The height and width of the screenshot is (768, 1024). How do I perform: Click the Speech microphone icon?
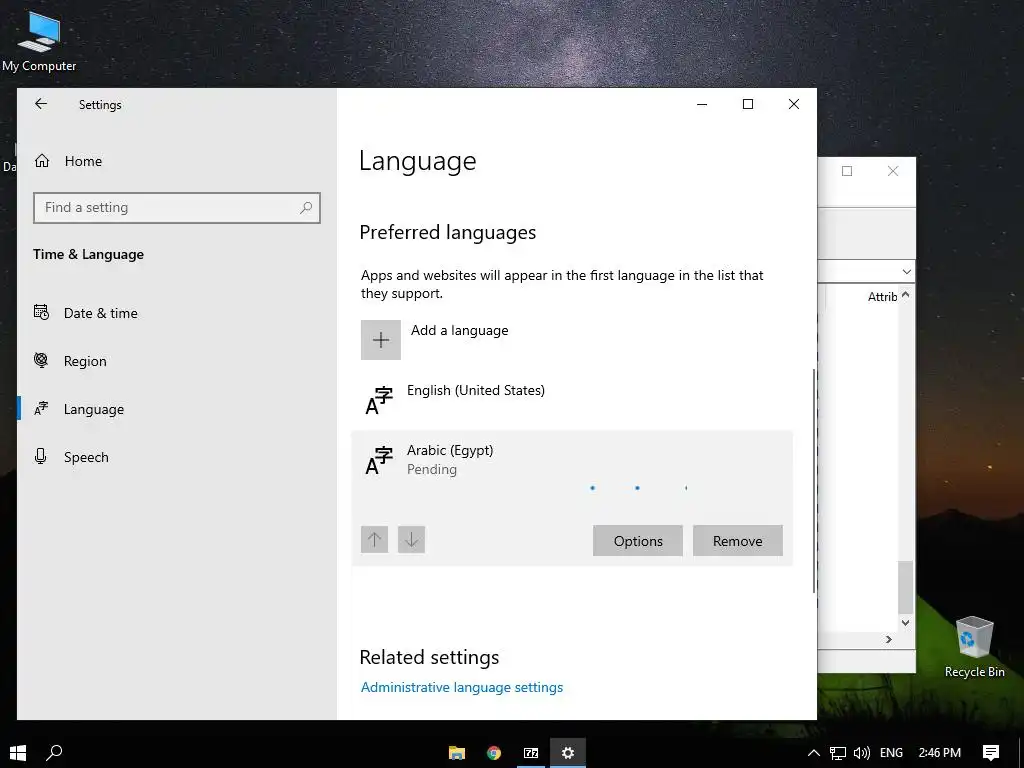40,456
